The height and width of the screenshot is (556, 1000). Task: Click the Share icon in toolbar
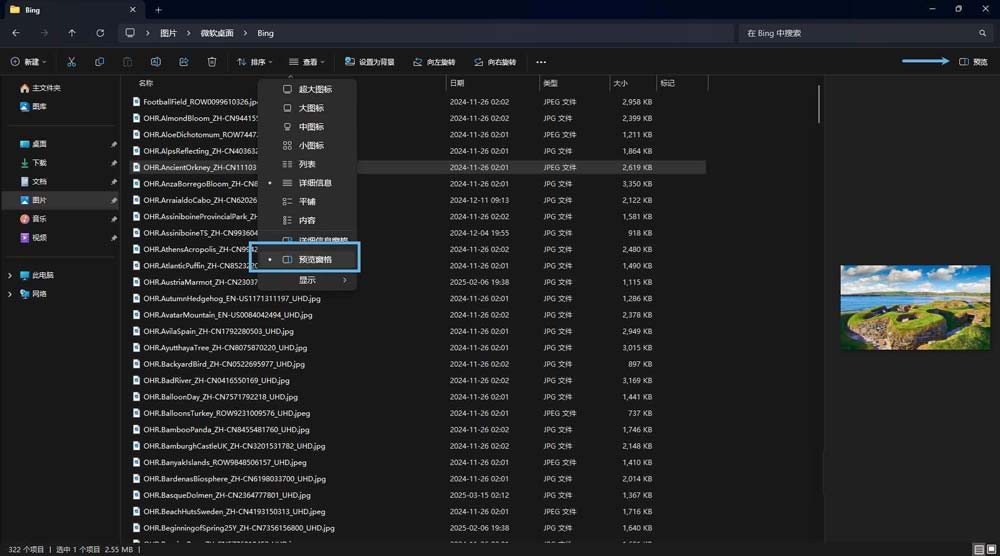183,62
